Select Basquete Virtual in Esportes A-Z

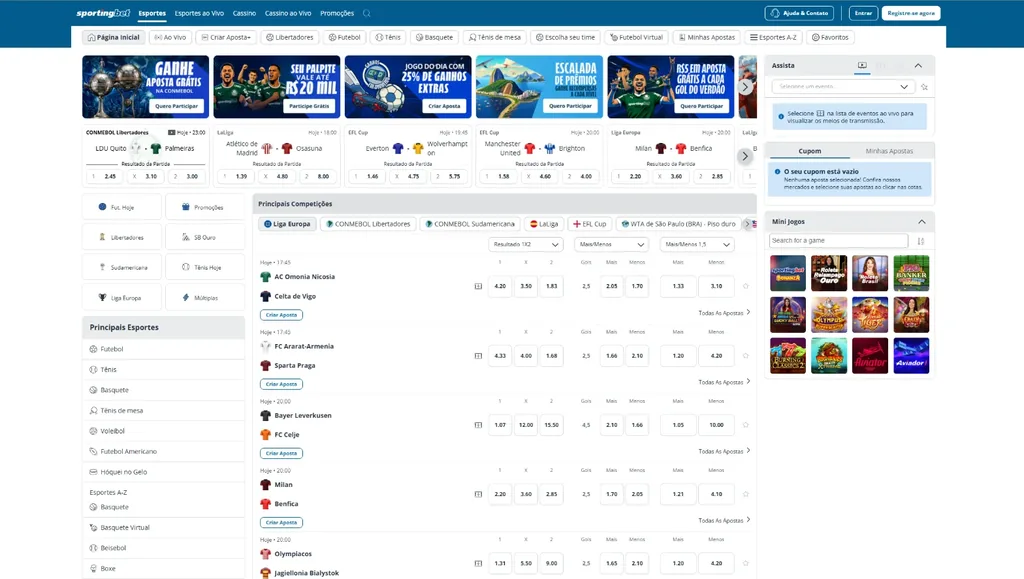(163, 527)
